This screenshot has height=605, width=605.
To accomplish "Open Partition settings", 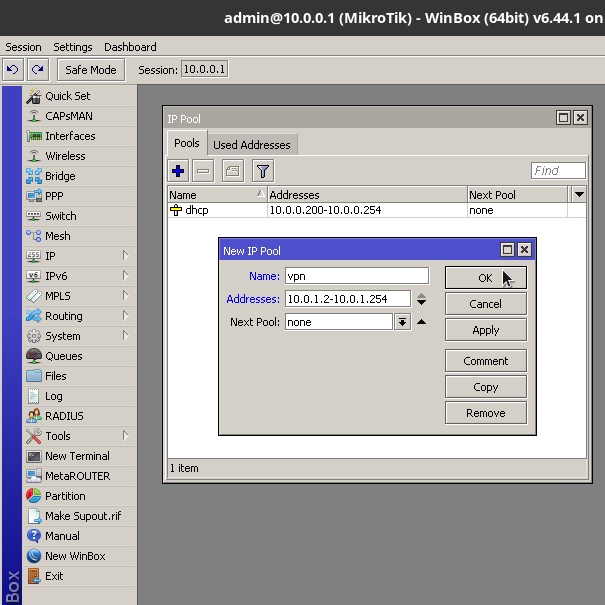I will coord(80,496).
